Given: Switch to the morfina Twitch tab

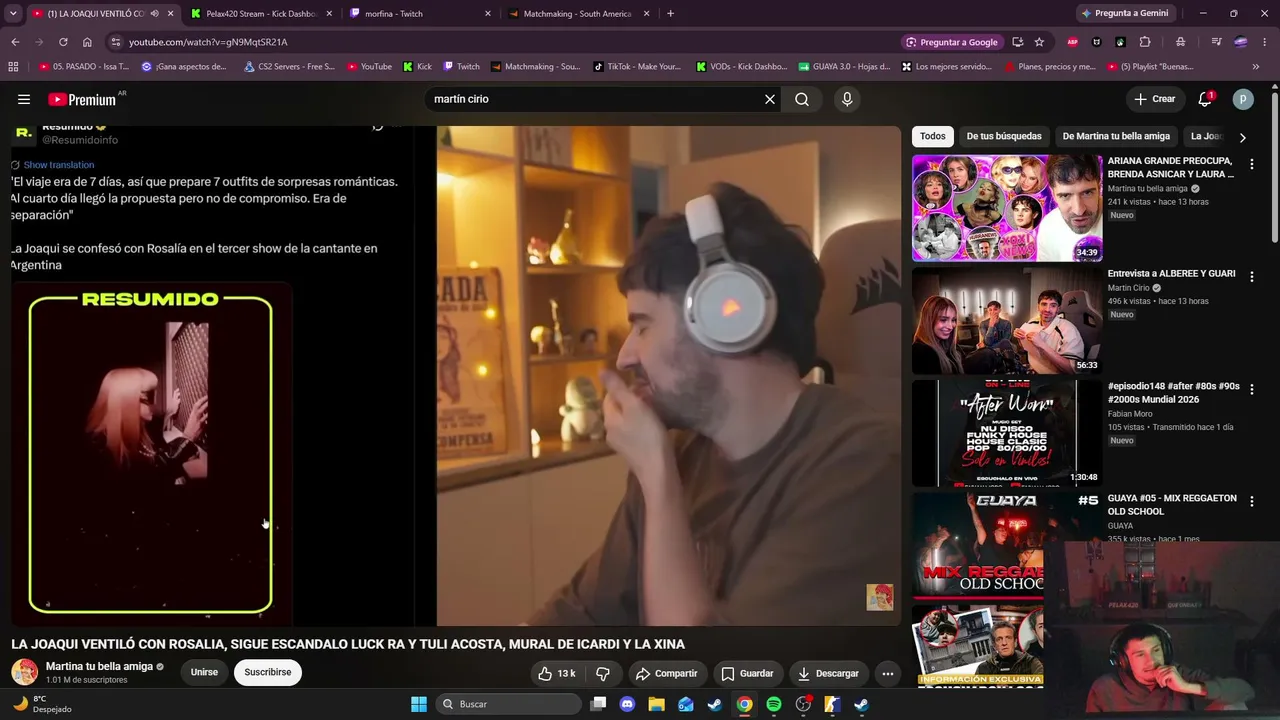Looking at the screenshot, I should 420,14.
